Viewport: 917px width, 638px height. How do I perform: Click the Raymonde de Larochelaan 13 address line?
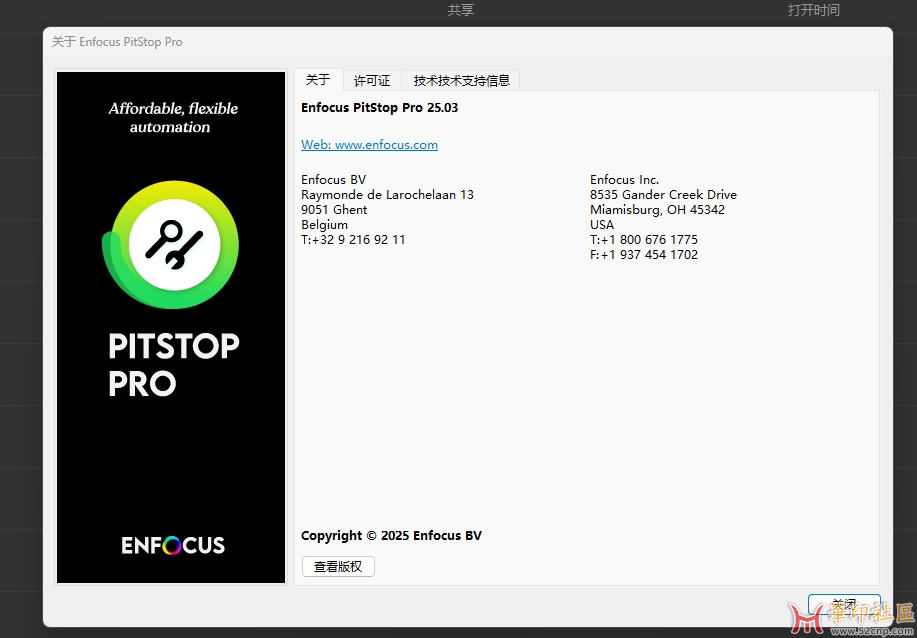pyautogui.click(x=387, y=195)
